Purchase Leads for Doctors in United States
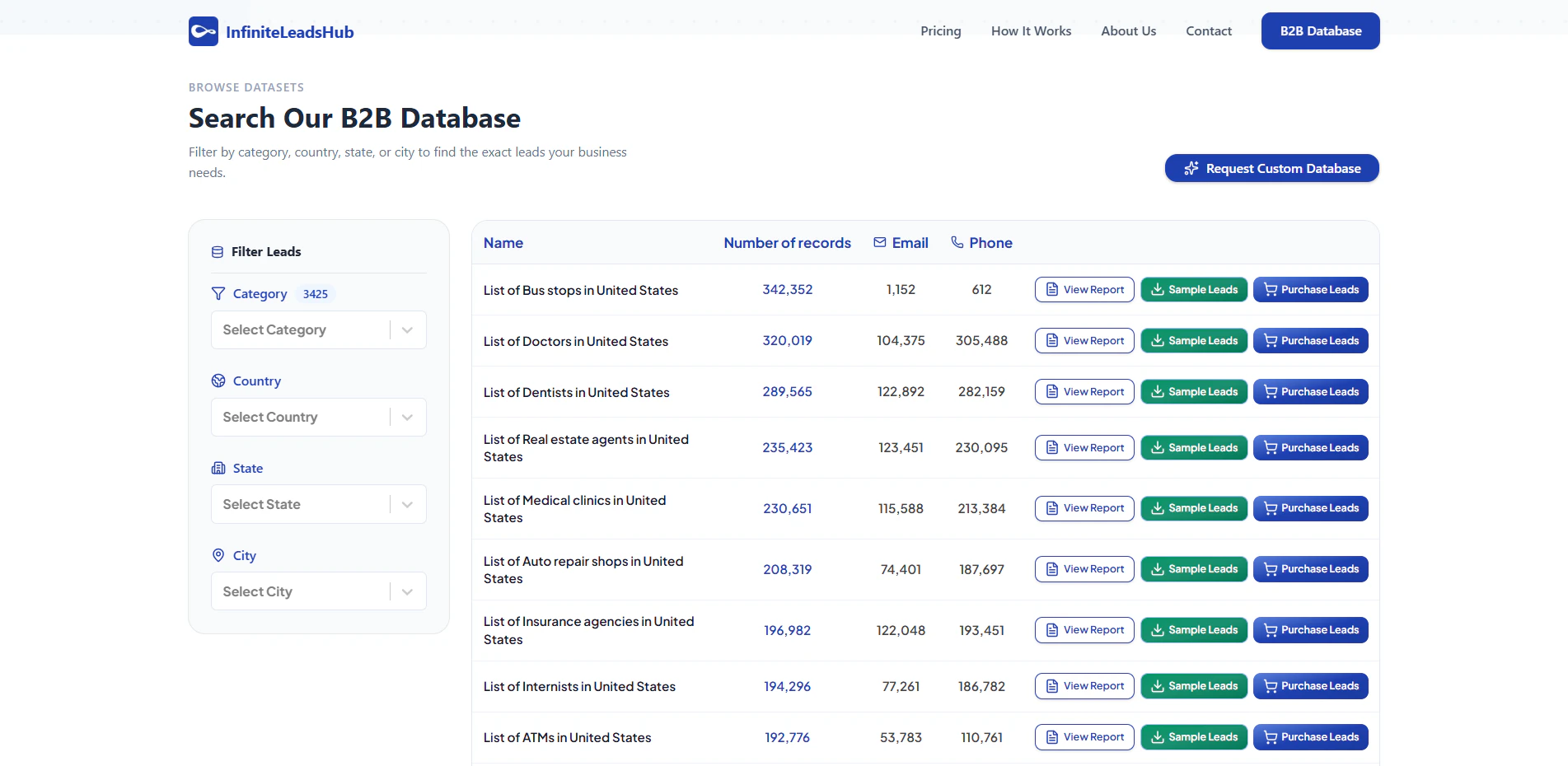This screenshot has height=766, width=1568. [1310, 341]
